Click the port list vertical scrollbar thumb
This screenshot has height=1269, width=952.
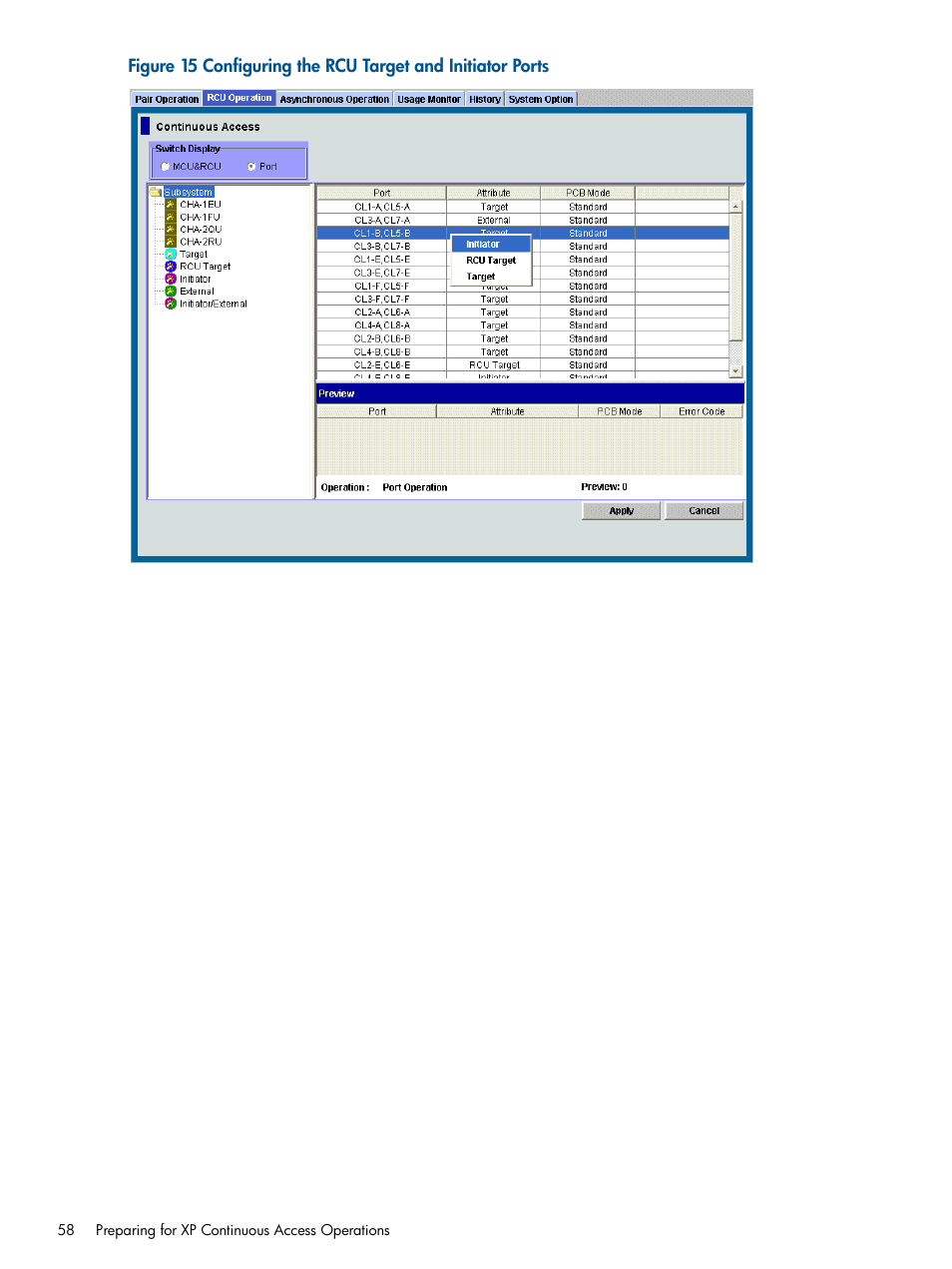click(x=736, y=278)
